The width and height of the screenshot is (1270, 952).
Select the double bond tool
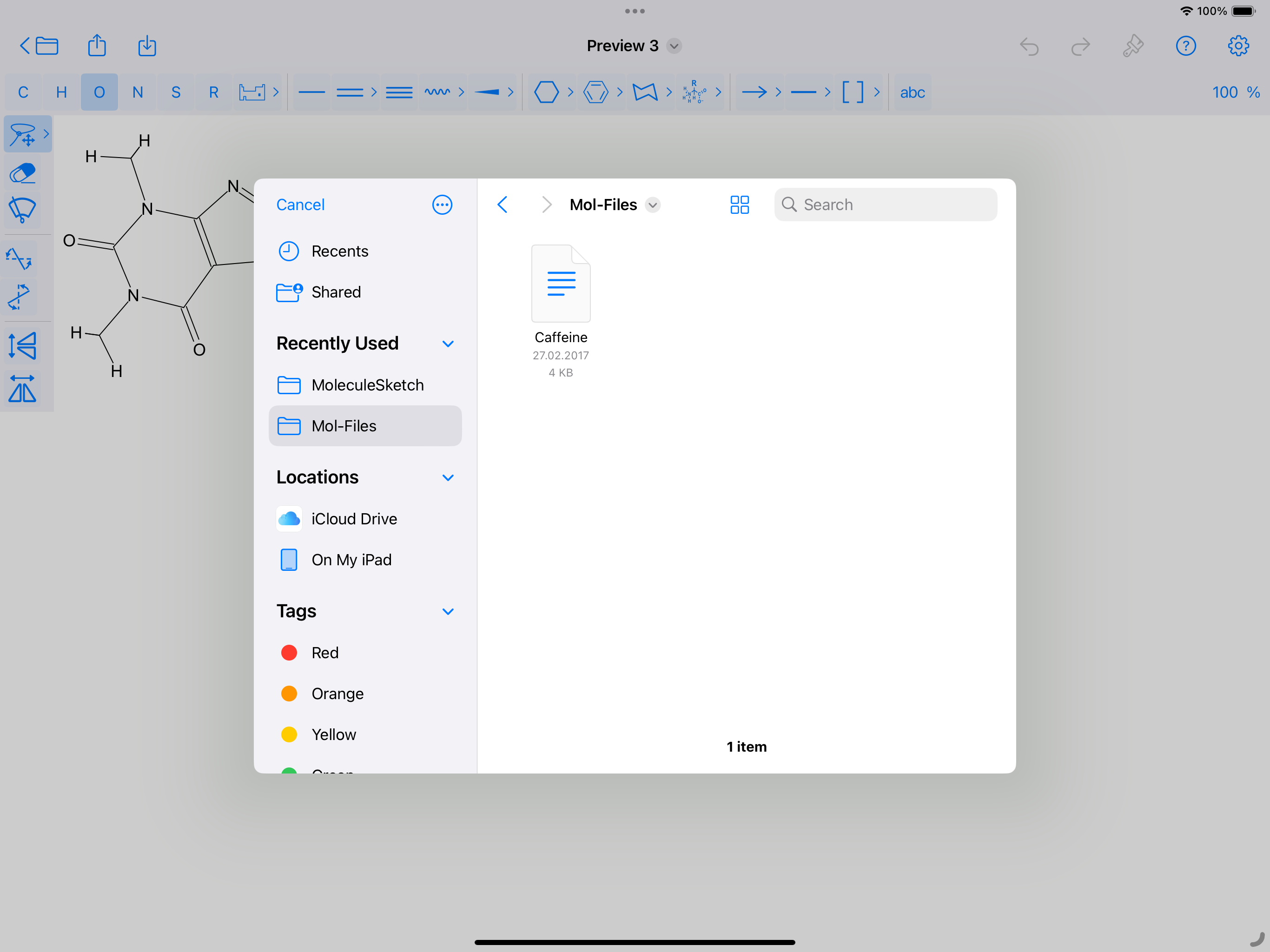(x=350, y=92)
